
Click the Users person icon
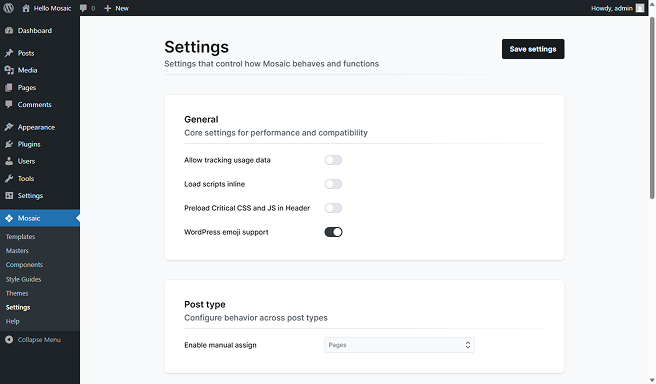coord(9,161)
